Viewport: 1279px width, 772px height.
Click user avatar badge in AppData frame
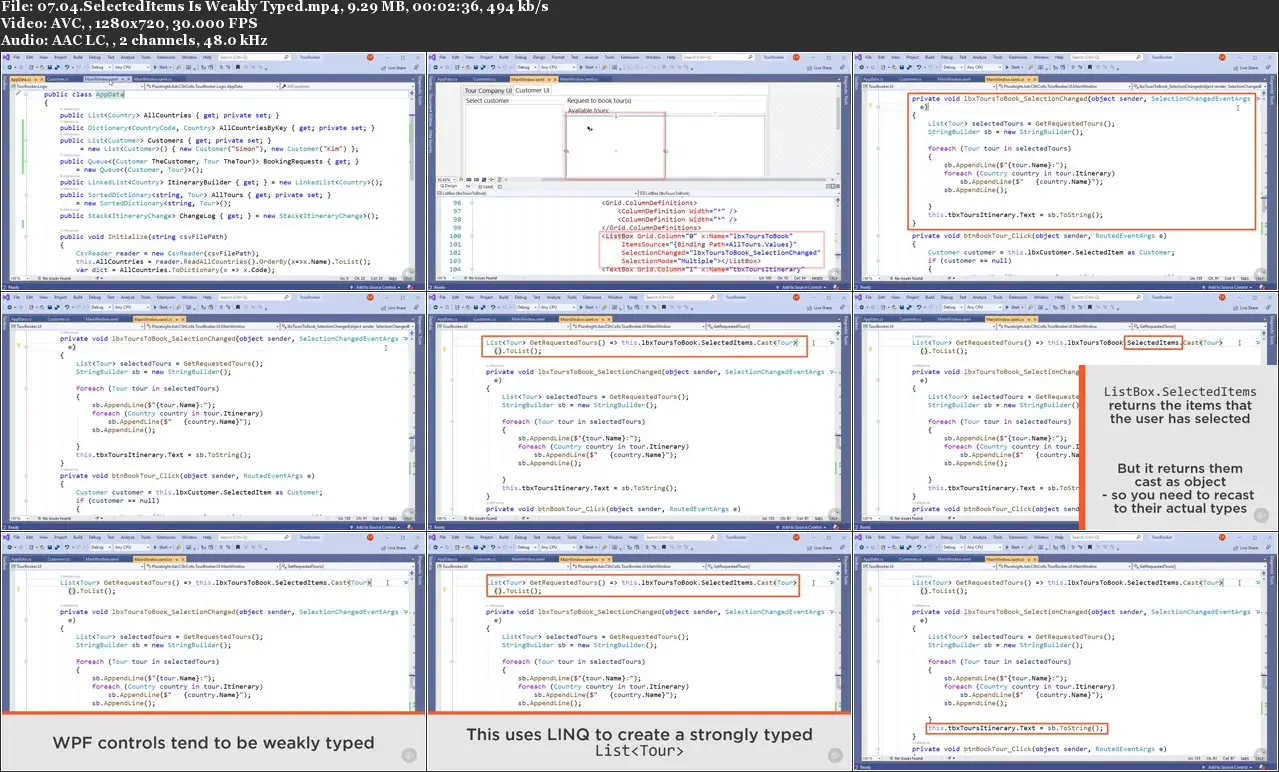coord(370,57)
